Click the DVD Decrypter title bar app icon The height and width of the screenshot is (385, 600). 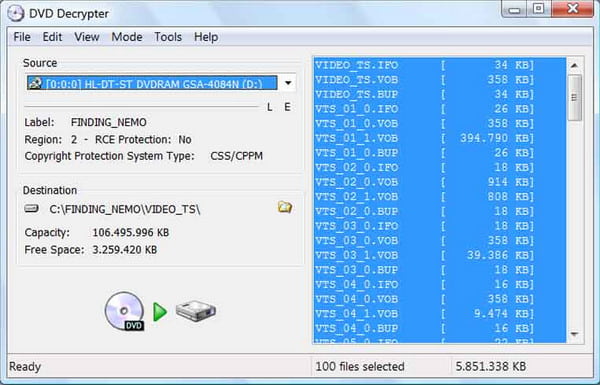15,13
